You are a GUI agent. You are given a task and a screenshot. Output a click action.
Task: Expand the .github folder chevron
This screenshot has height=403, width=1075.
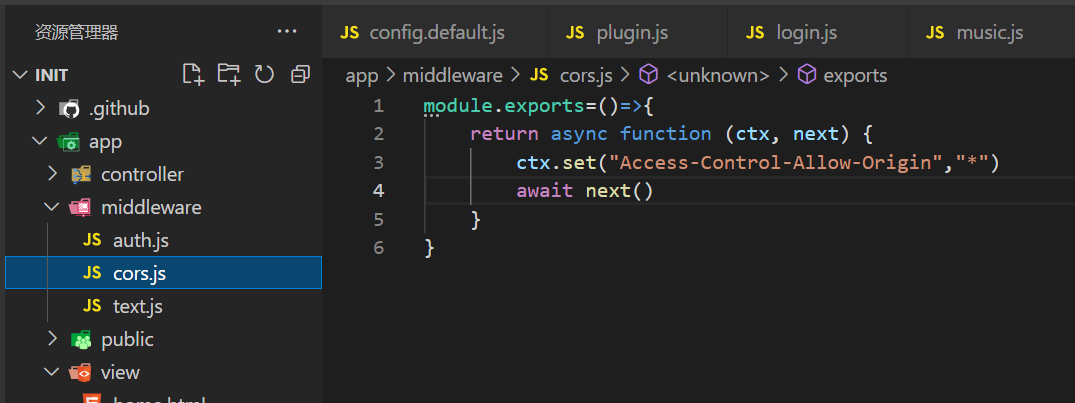click(x=40, y=108)
